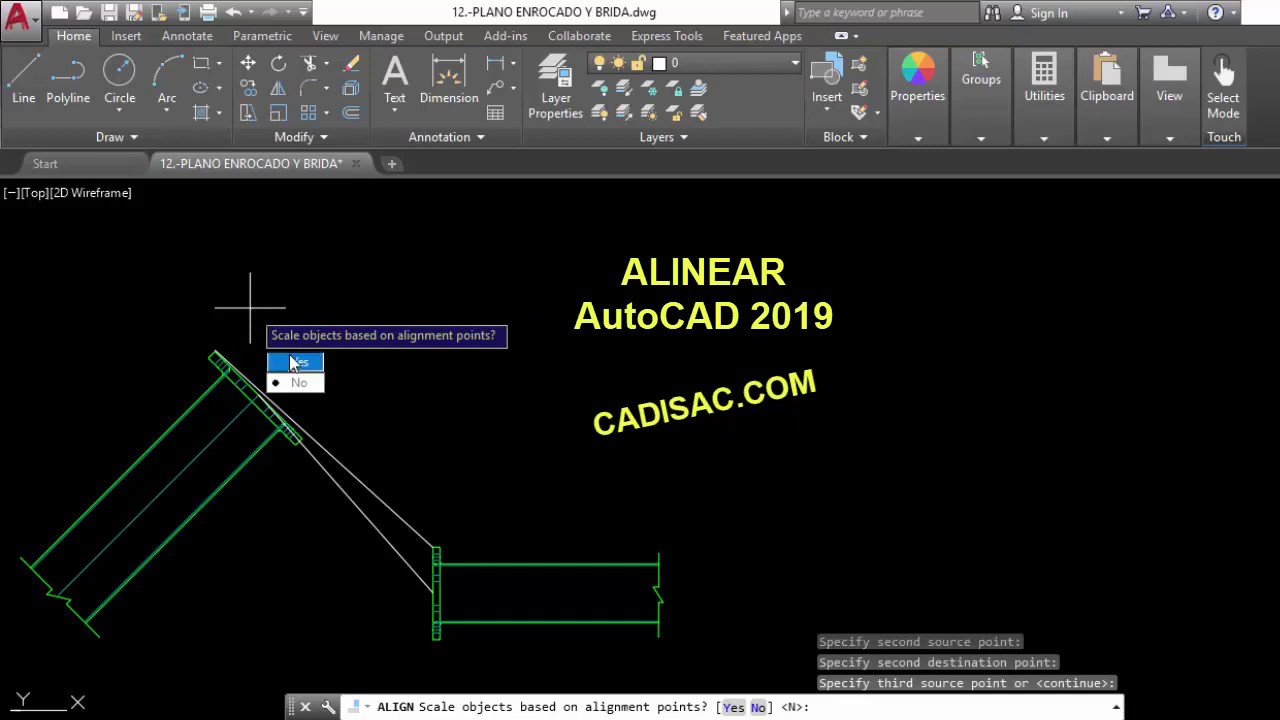The width and height of the screenshot is (1280, 720).
Task: Open the Parametric ribbon tab
Action: click(x=262, y=36)
